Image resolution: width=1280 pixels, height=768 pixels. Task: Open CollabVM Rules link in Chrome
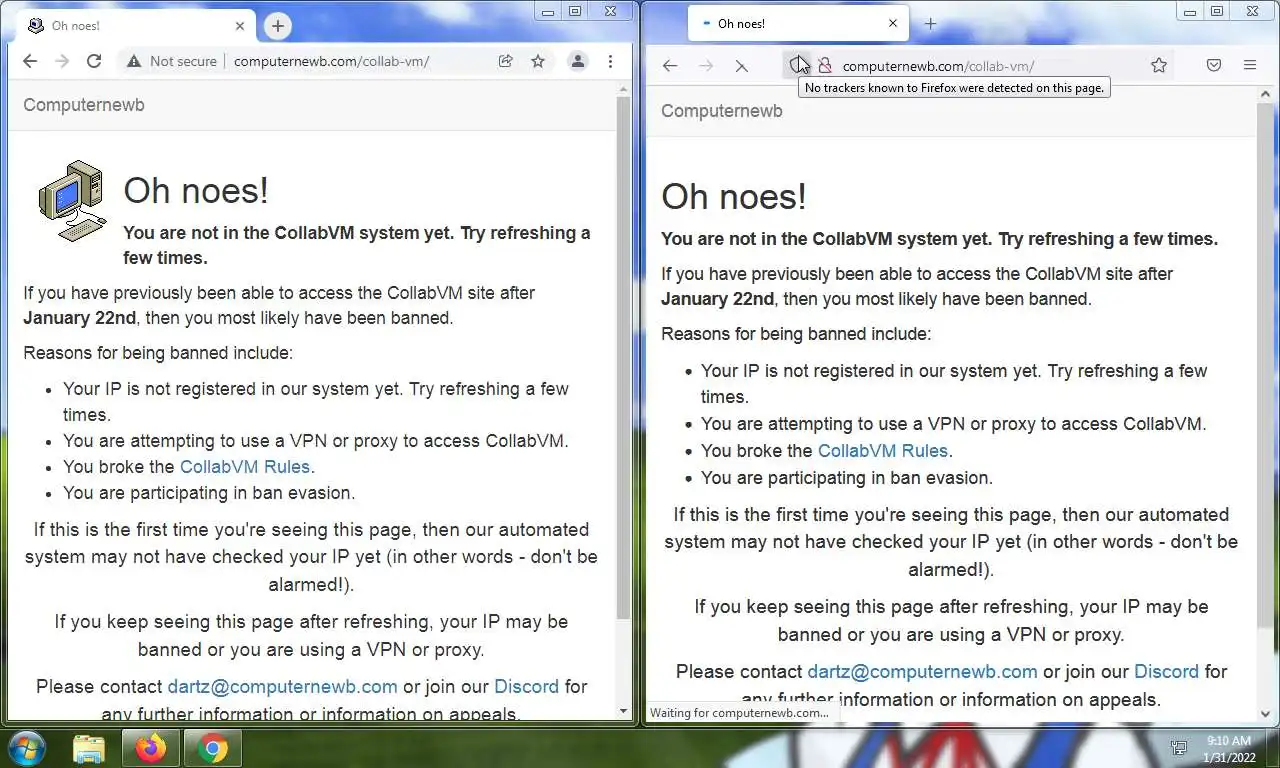pyautogui.click(x=245, y=467)
